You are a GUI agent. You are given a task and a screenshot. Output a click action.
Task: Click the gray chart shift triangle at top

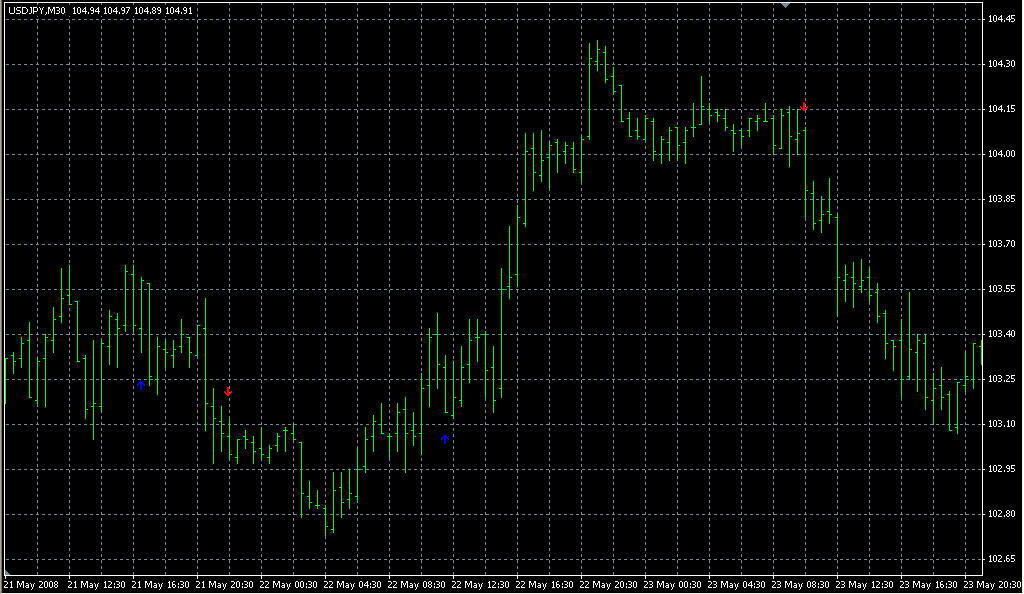click(x=786, y=5)
